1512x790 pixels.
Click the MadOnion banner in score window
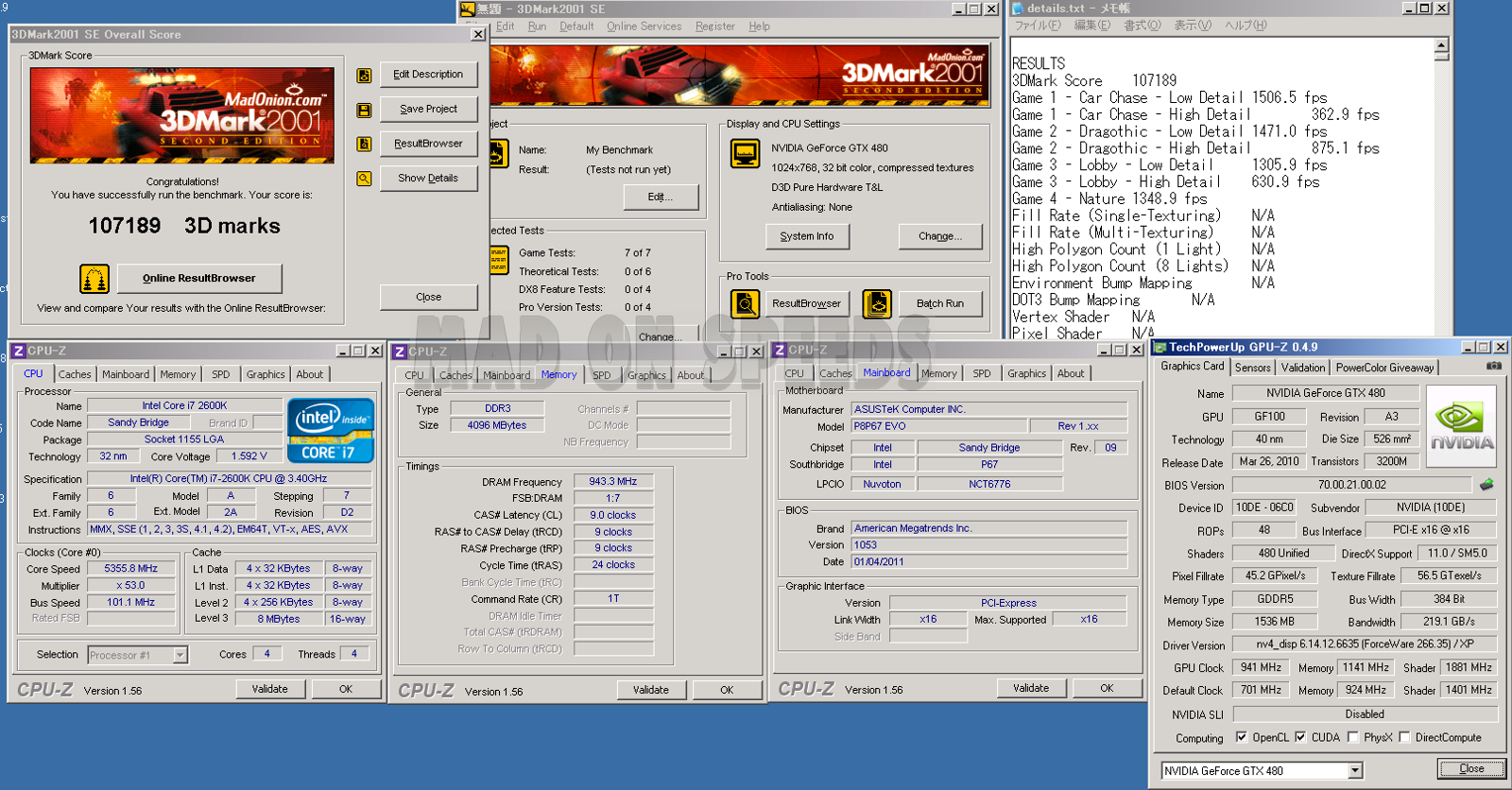(182, 115)
